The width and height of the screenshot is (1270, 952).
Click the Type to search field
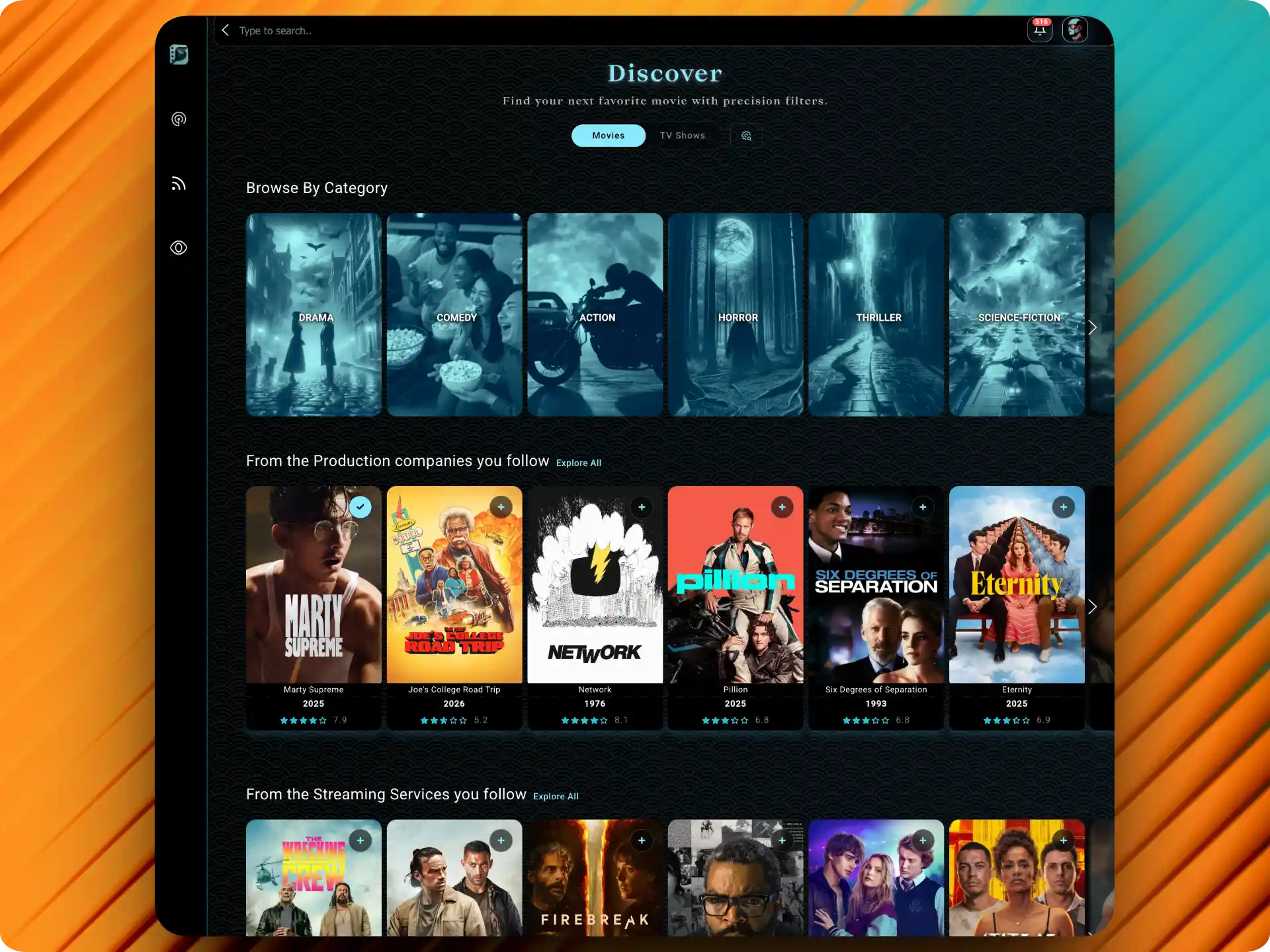463,30
